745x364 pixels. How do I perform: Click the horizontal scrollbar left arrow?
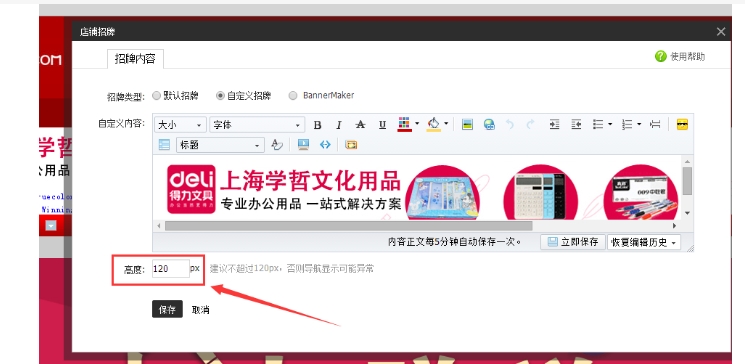coord(159,226)
